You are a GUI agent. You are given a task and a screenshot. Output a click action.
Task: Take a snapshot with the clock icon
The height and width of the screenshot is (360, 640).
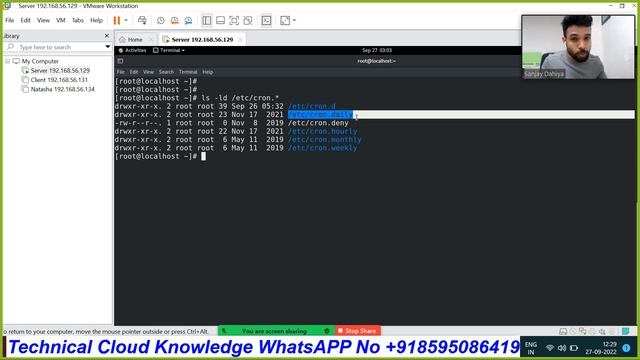tap(160, 20)
